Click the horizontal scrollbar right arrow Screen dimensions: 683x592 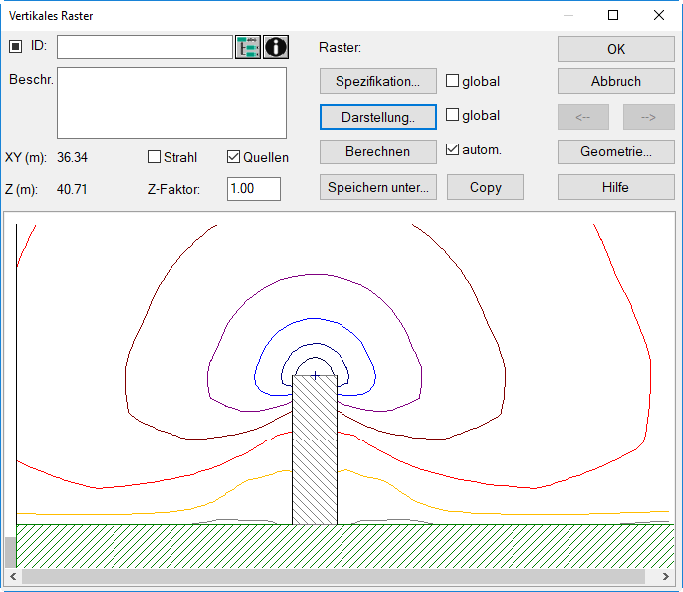666,576
